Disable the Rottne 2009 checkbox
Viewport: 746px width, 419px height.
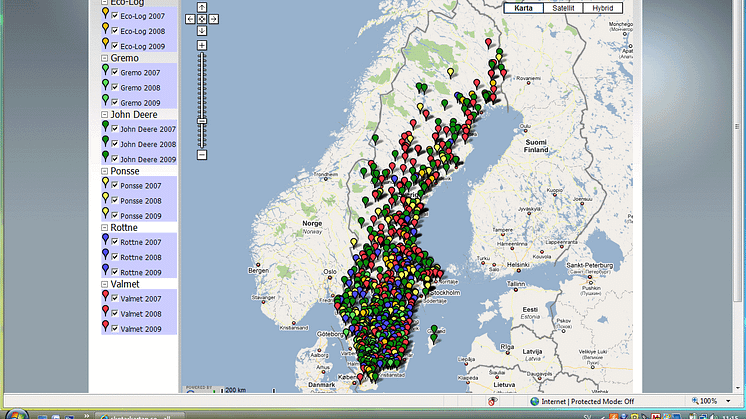pos(115,272)
